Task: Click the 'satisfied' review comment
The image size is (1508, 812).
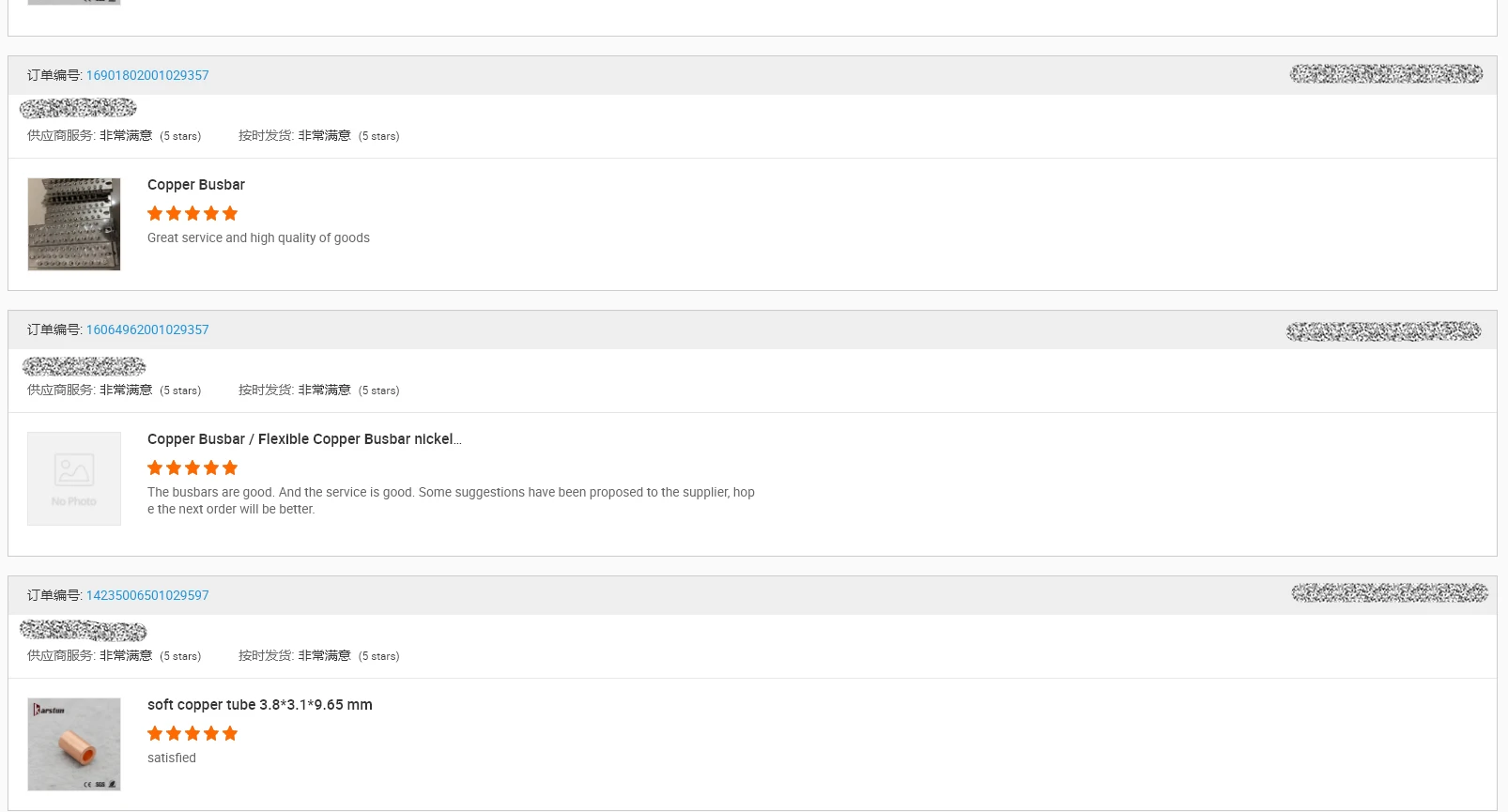Action: coord(172,758)
